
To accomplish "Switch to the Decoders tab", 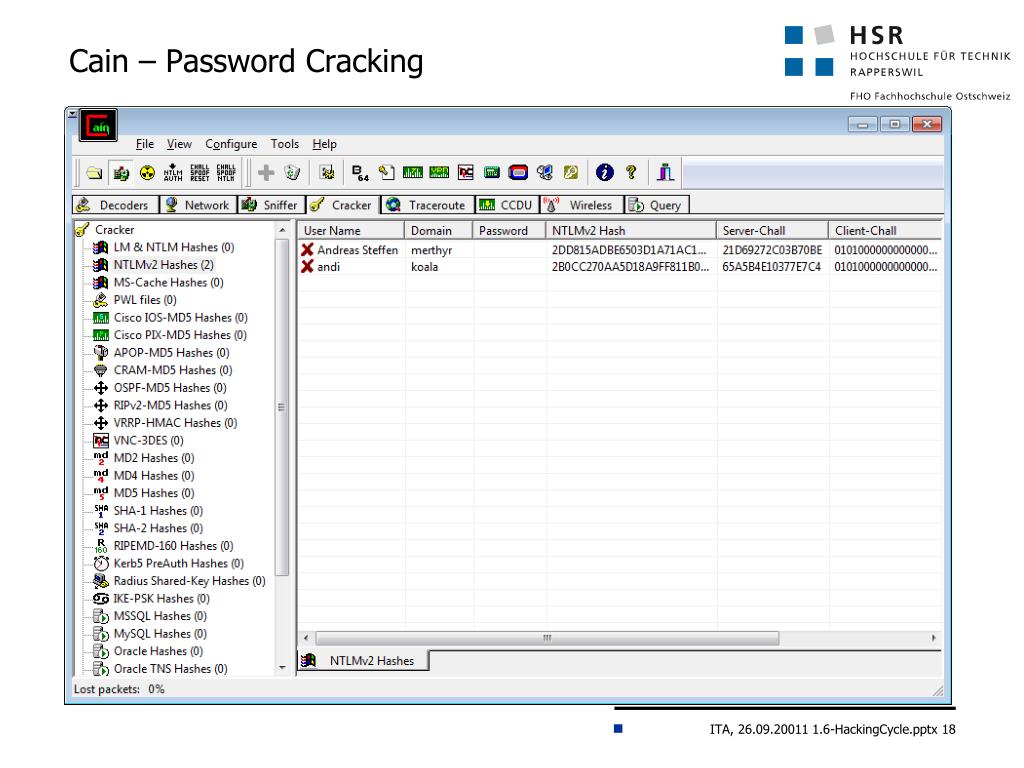I will [115, 205].
